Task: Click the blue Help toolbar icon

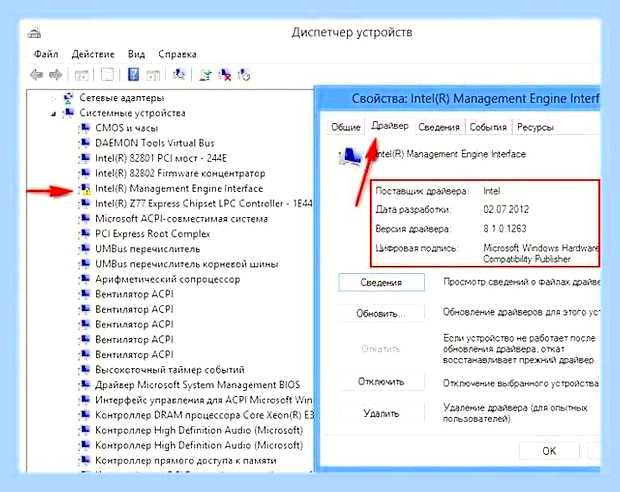Action: [x=133, y=74]
